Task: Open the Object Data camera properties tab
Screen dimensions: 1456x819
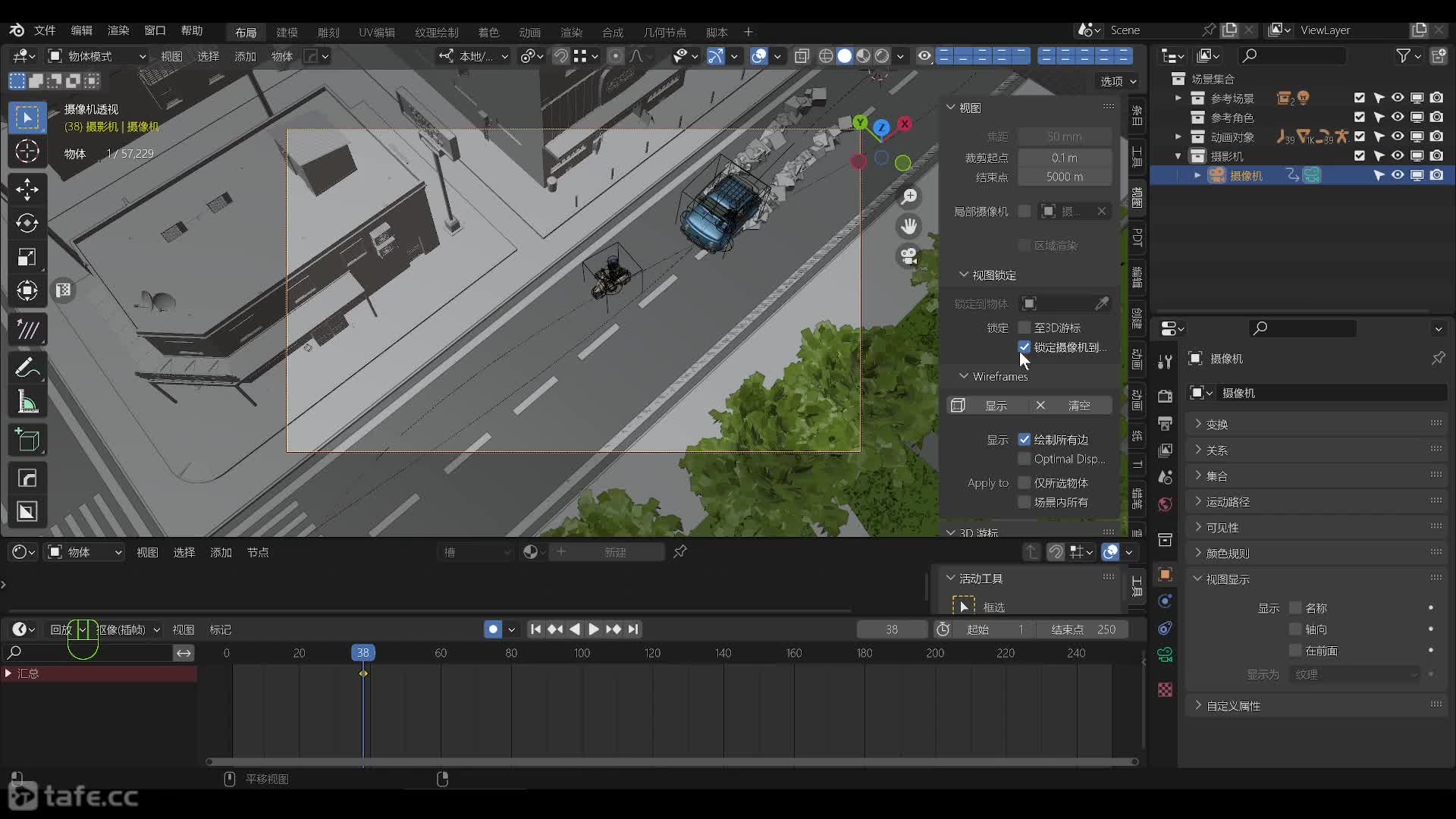Action: 1166,654
